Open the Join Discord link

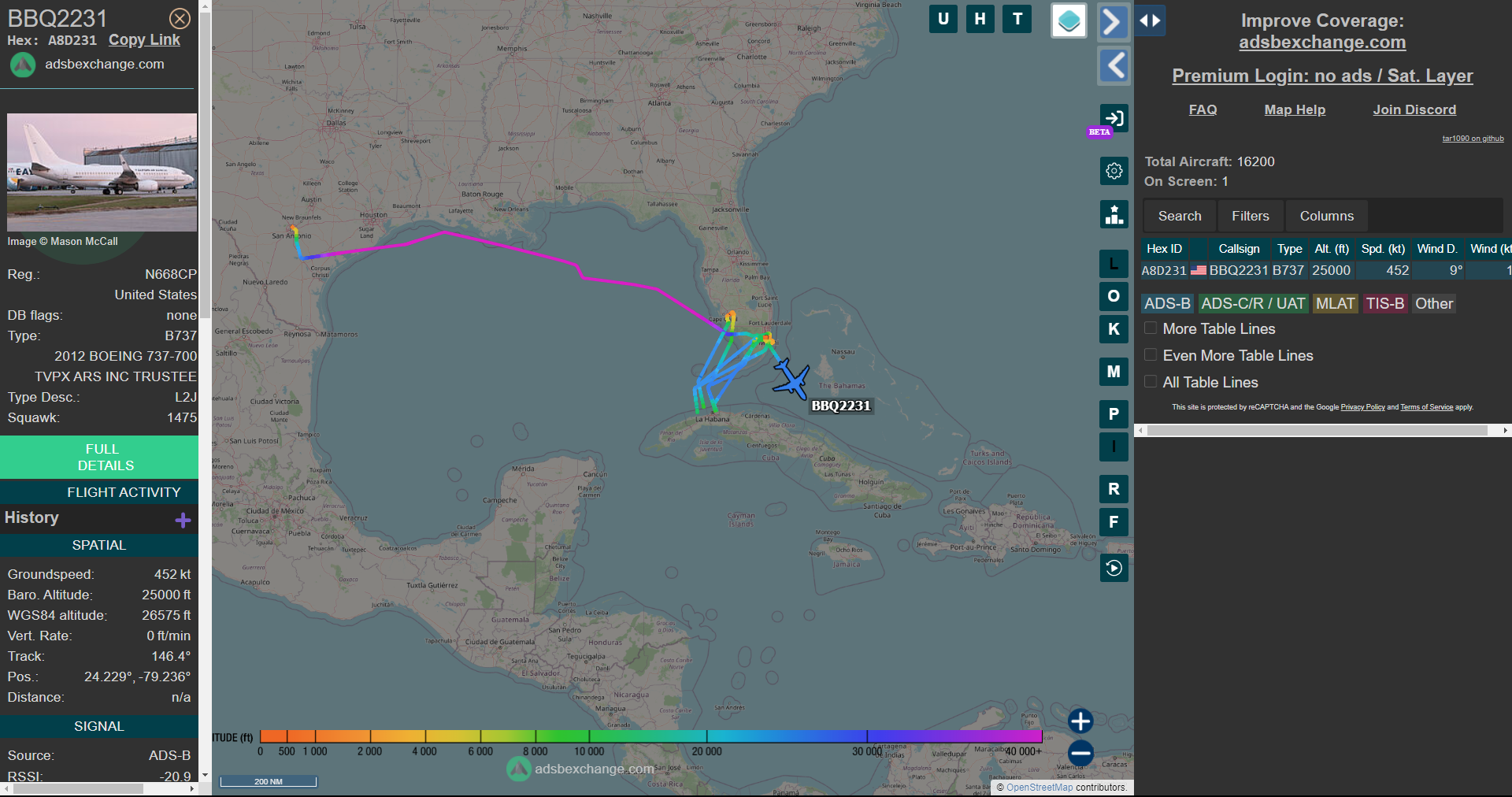[x=1414, y=110]
